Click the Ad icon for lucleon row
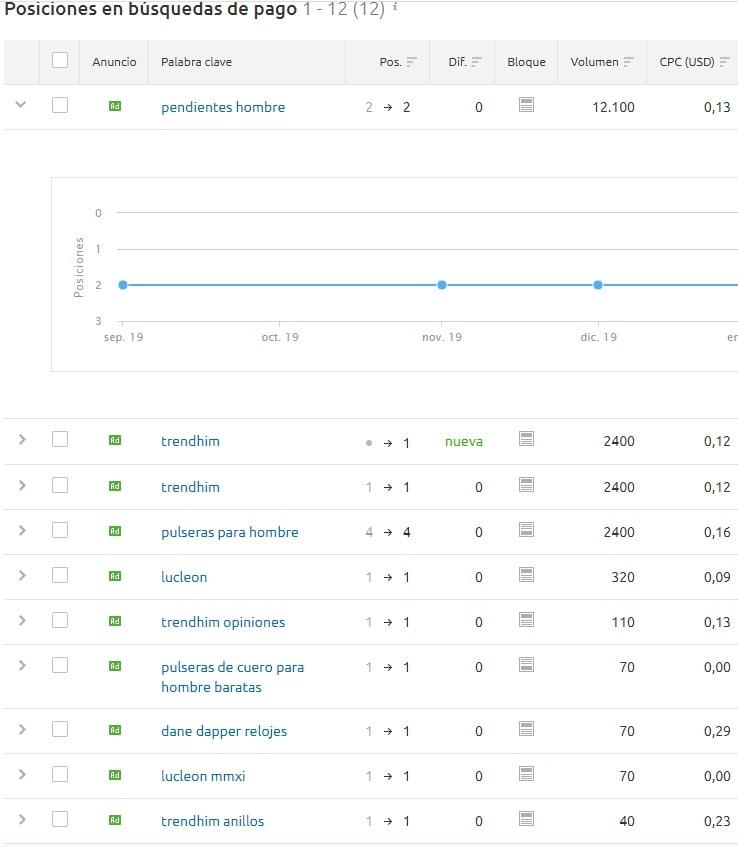The image size is (738, 847). [115, 576]
